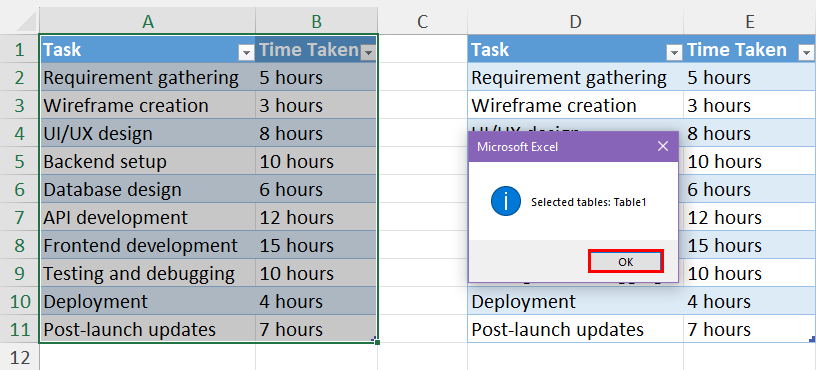Click 'Frontend development' cell in column A
The image size is (816, 370).
click(x=148, y=246)
